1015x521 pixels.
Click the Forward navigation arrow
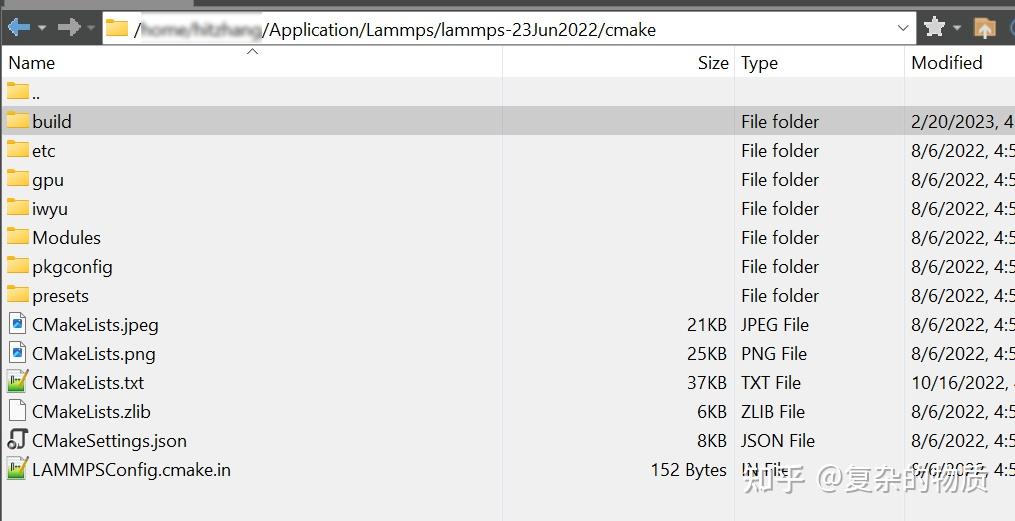tap(68, 28)
